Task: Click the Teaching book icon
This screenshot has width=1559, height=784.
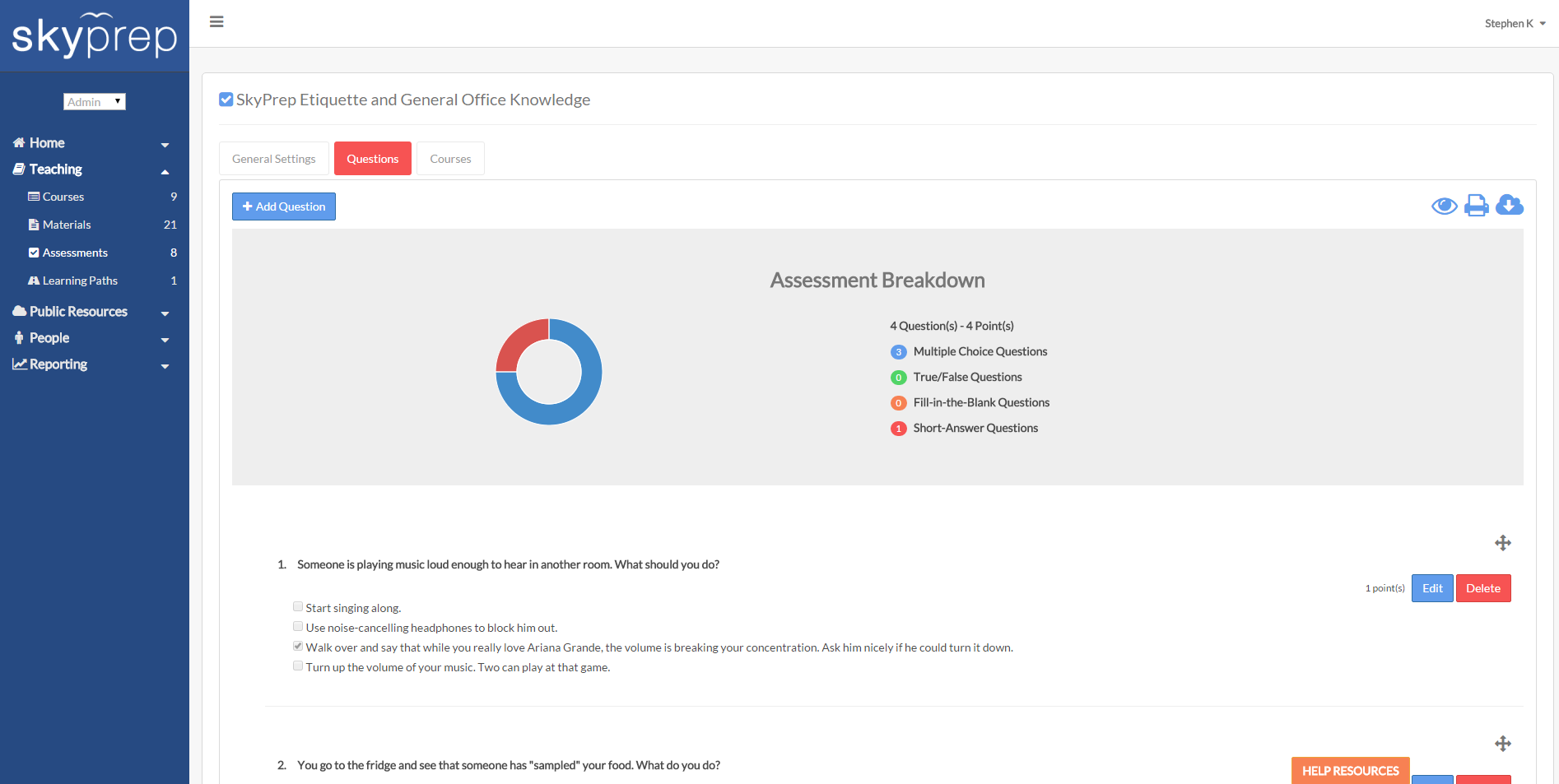Action: click(x=19, y=169)
